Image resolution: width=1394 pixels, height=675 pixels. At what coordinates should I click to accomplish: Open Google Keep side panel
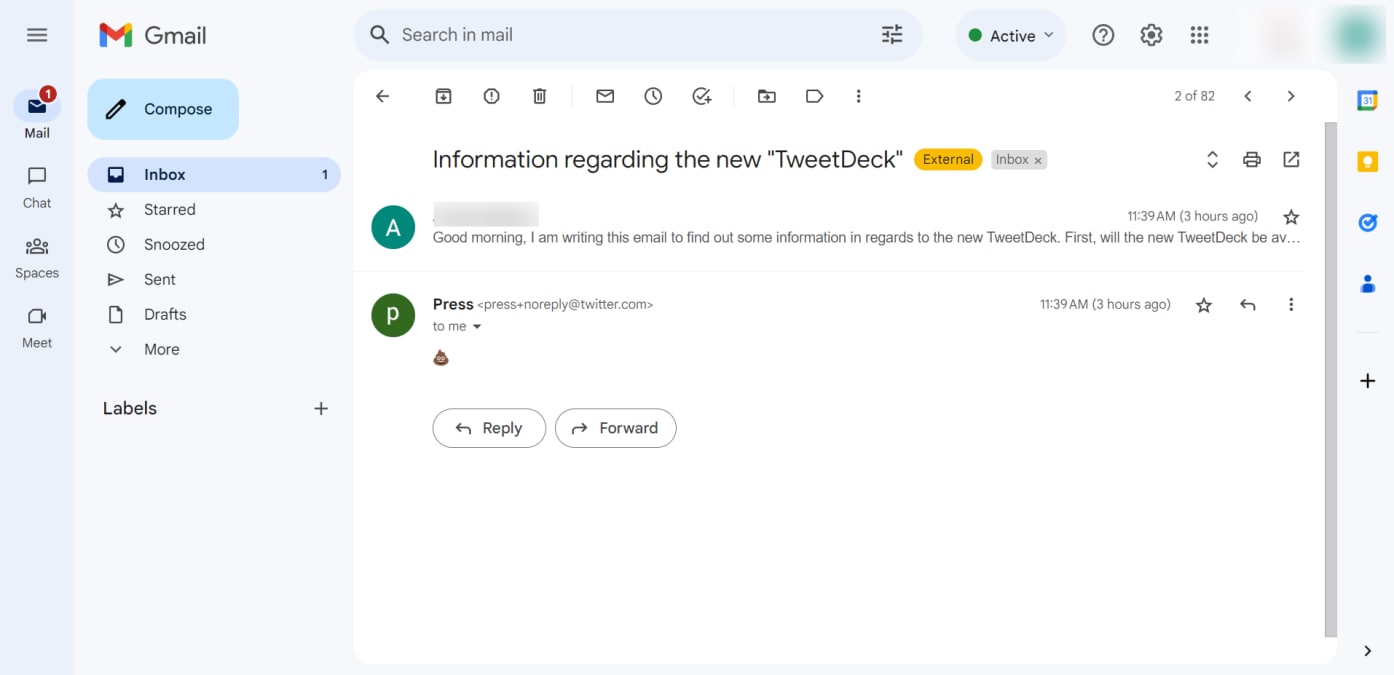1368,161
